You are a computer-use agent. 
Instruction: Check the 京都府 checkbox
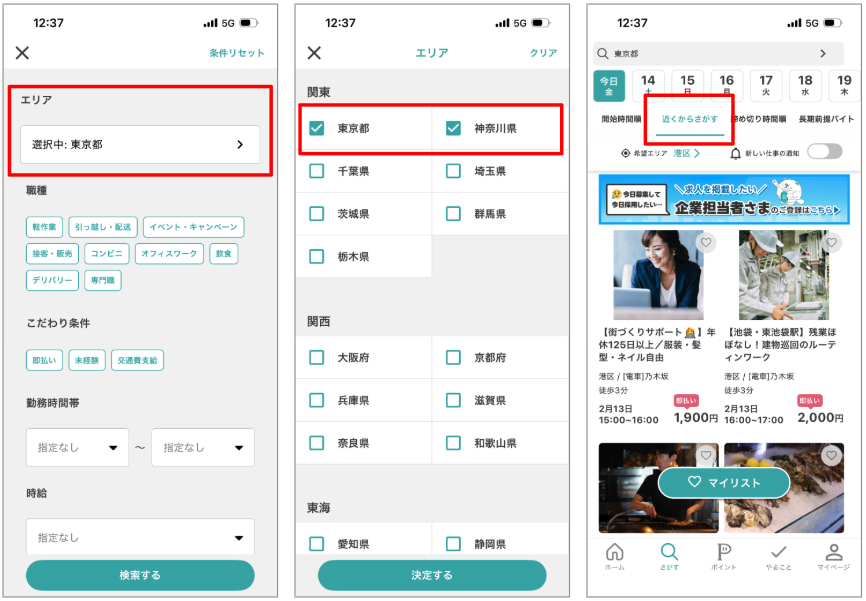click(453, 357)
